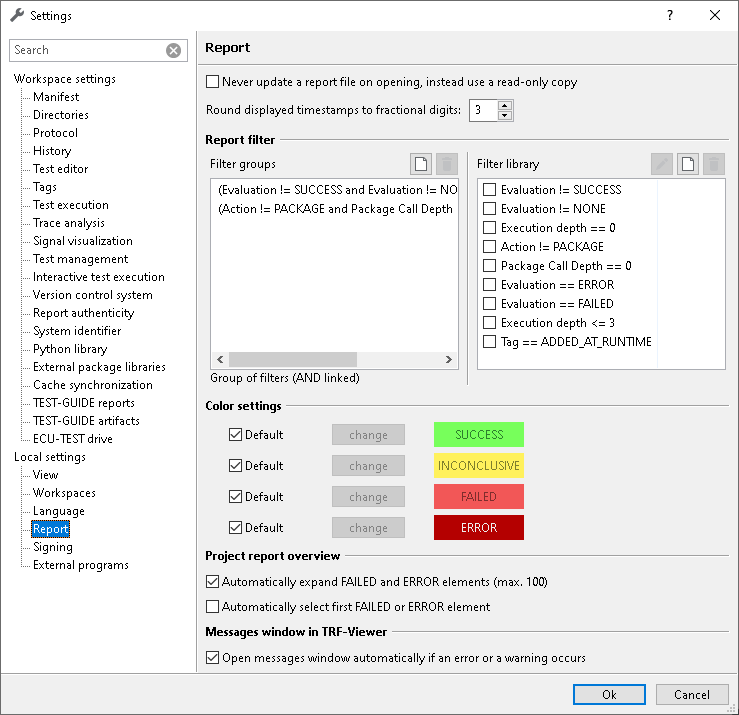The width and height of the screenshot is (739, 715).
Task: Increase fractional digits with up arrow
Action: (x=505, y=106)
